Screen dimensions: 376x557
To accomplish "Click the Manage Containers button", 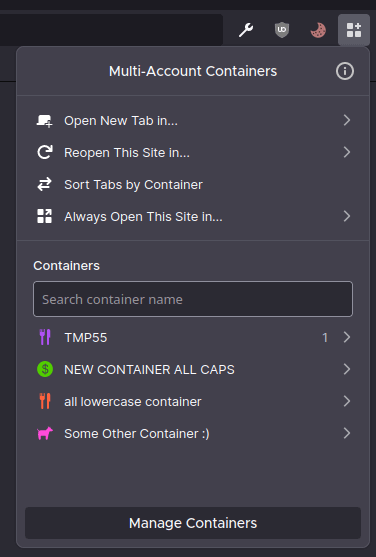I will tap(193, 523).
